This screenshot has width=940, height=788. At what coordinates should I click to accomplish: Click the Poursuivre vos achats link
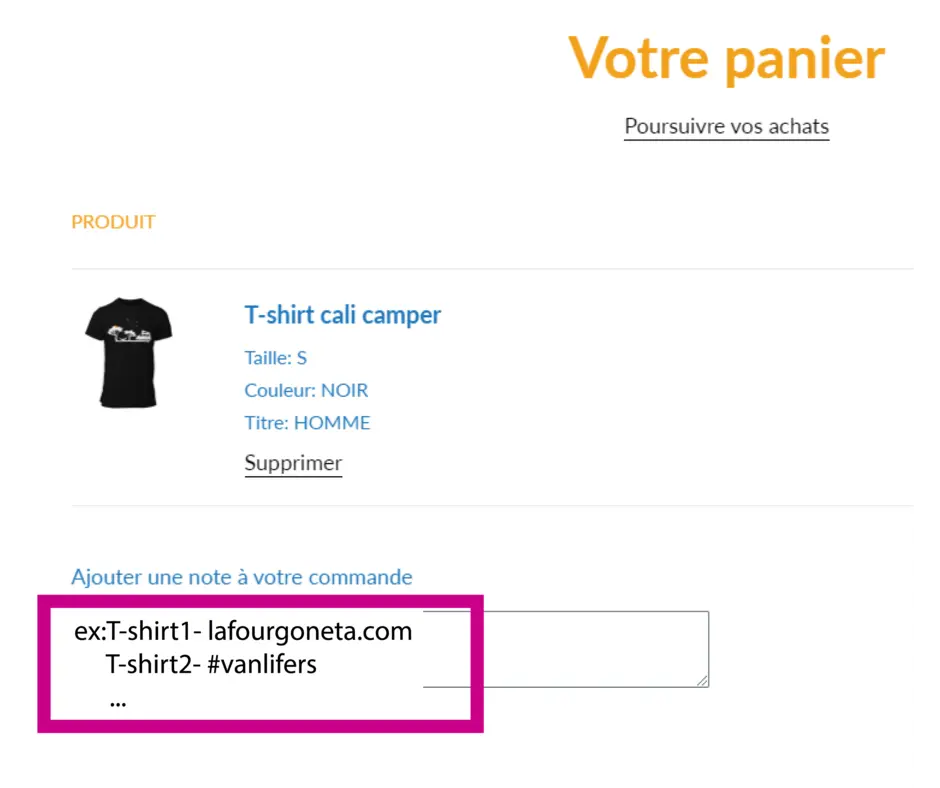click(x=726, y=127)
